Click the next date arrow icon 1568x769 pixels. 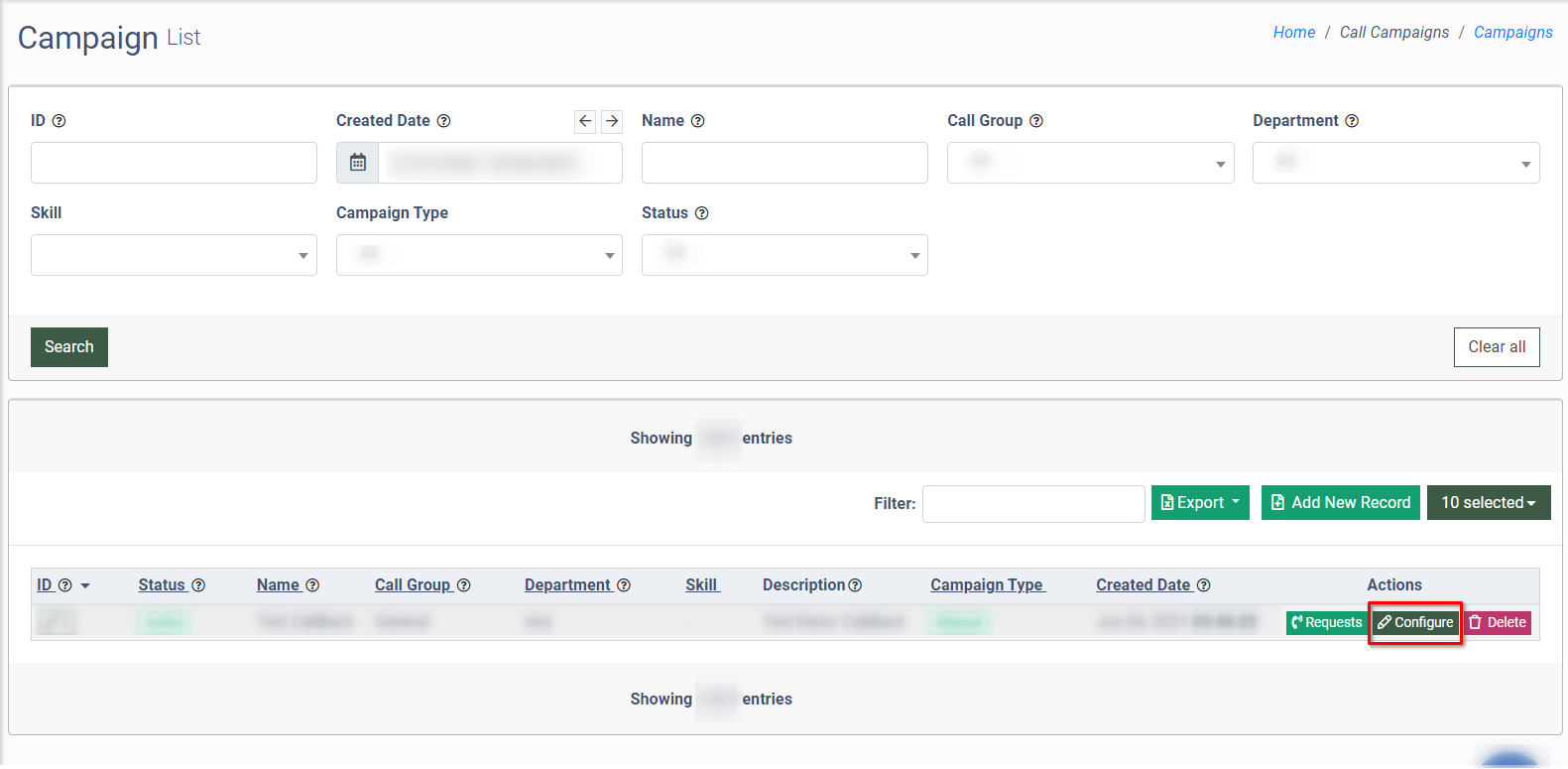612,121
